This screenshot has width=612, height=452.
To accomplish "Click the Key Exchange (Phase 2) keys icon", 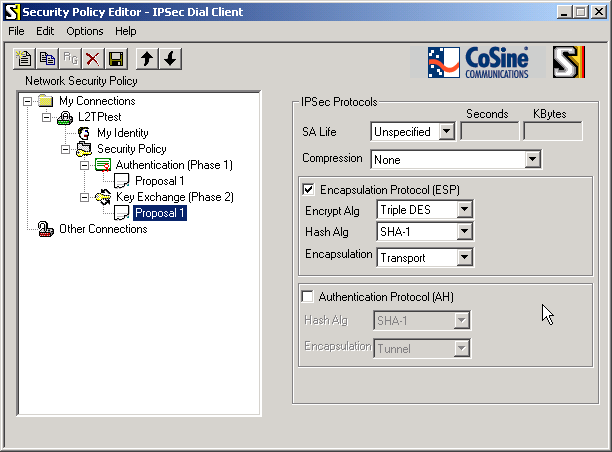I will (103, 197).
